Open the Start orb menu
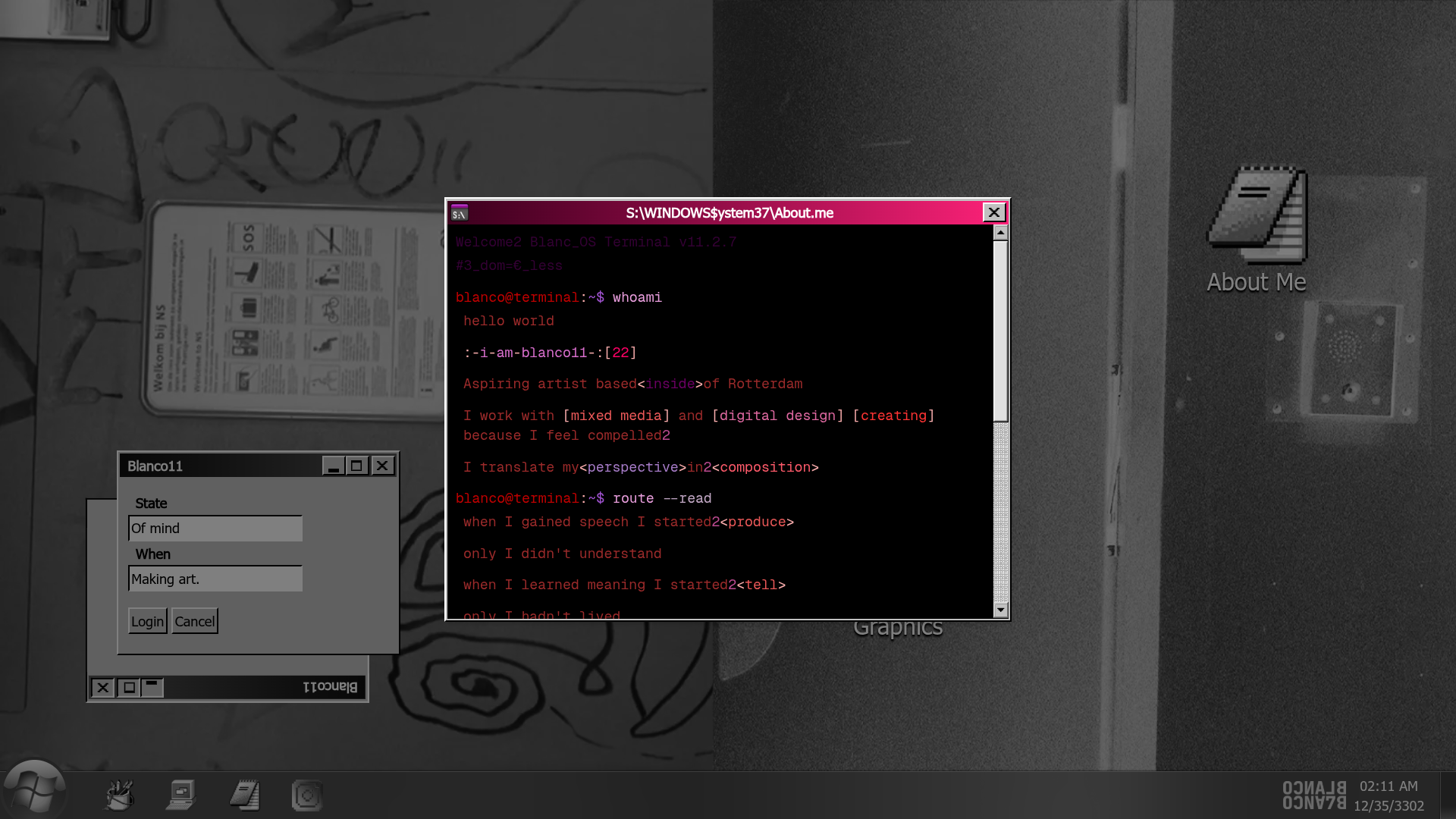Screen dimensions: 1456x819 tap(33, 790)
